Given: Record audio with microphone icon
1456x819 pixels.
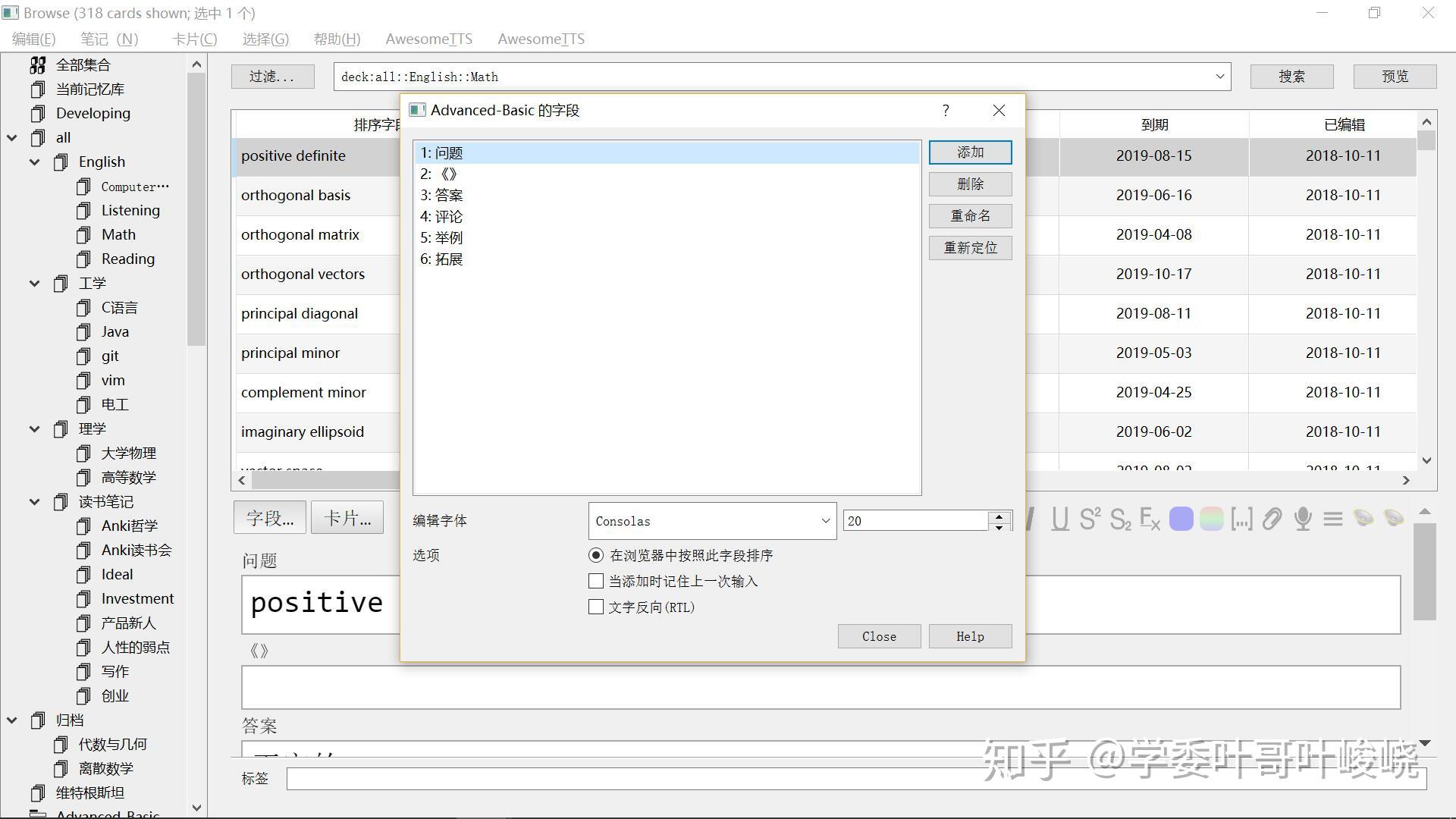Looking at the screenshot, I should point(1303,519).
